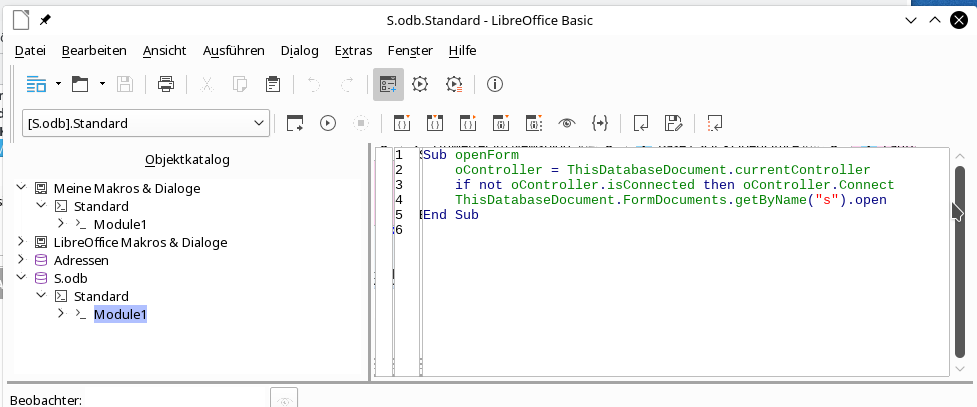This screenshot has width=977, height=407.
Task: Open the Help info icon
Action: pyautogui.click(x=493, y=84)
